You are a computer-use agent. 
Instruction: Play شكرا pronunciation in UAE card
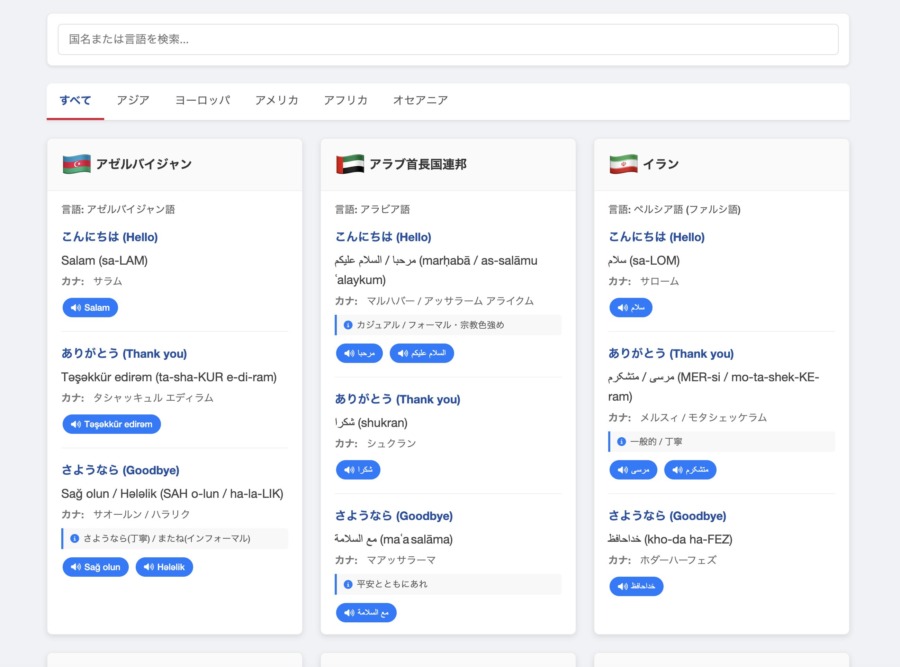(358, 470)
